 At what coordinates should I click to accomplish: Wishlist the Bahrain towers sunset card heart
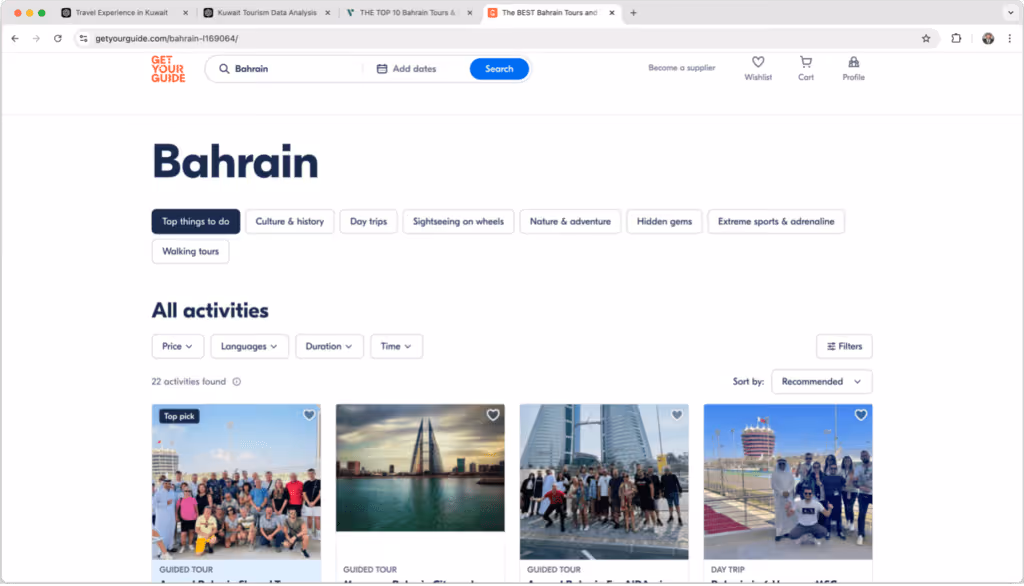493,415
